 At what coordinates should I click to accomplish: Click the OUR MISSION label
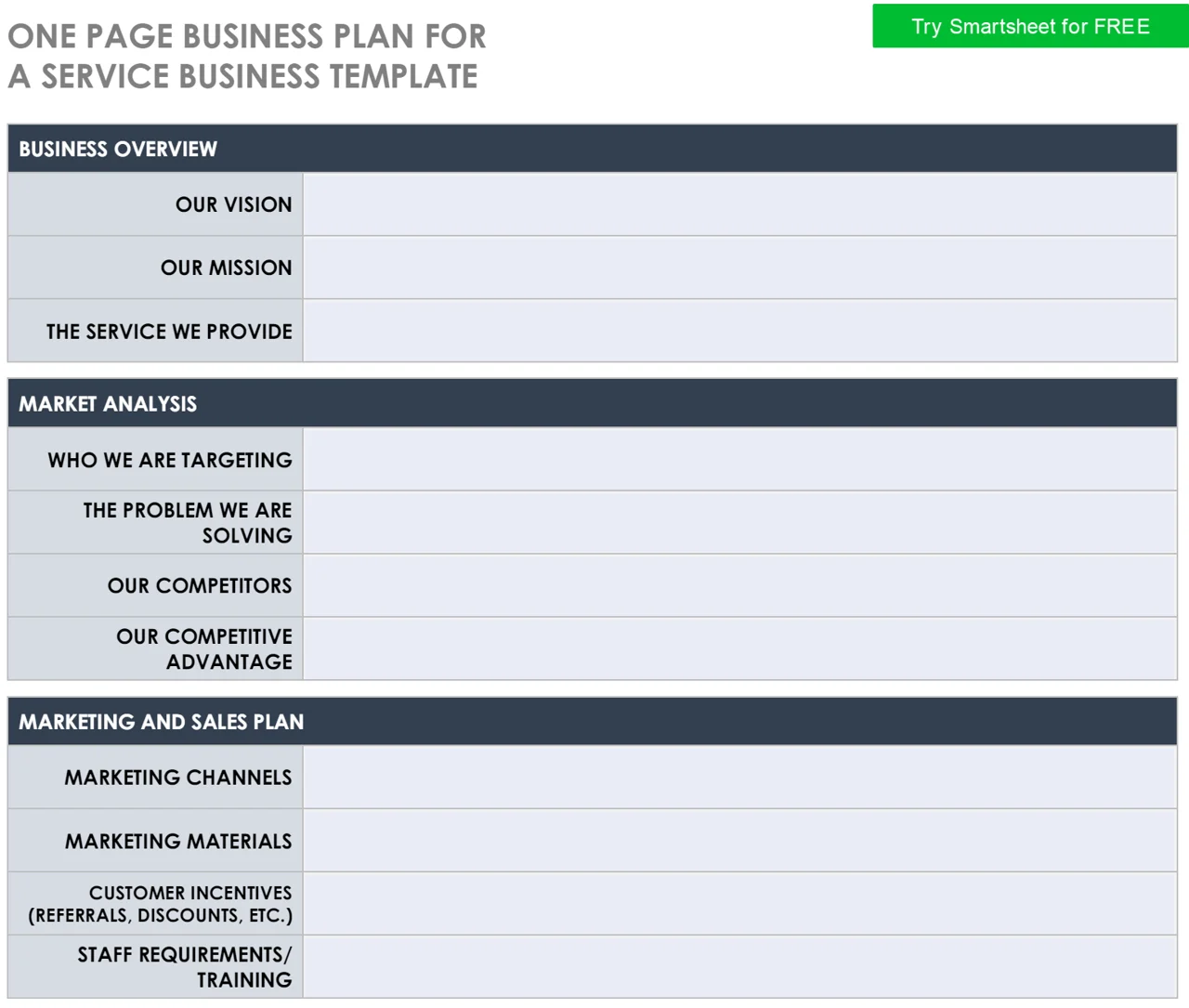[226, 268]
